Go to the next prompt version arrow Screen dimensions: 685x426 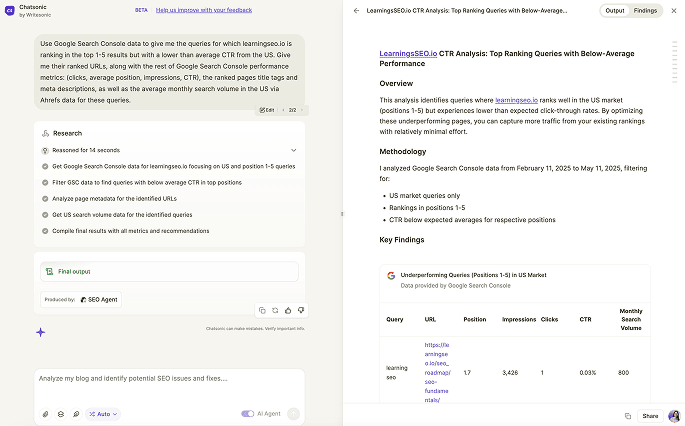[302, 110]
